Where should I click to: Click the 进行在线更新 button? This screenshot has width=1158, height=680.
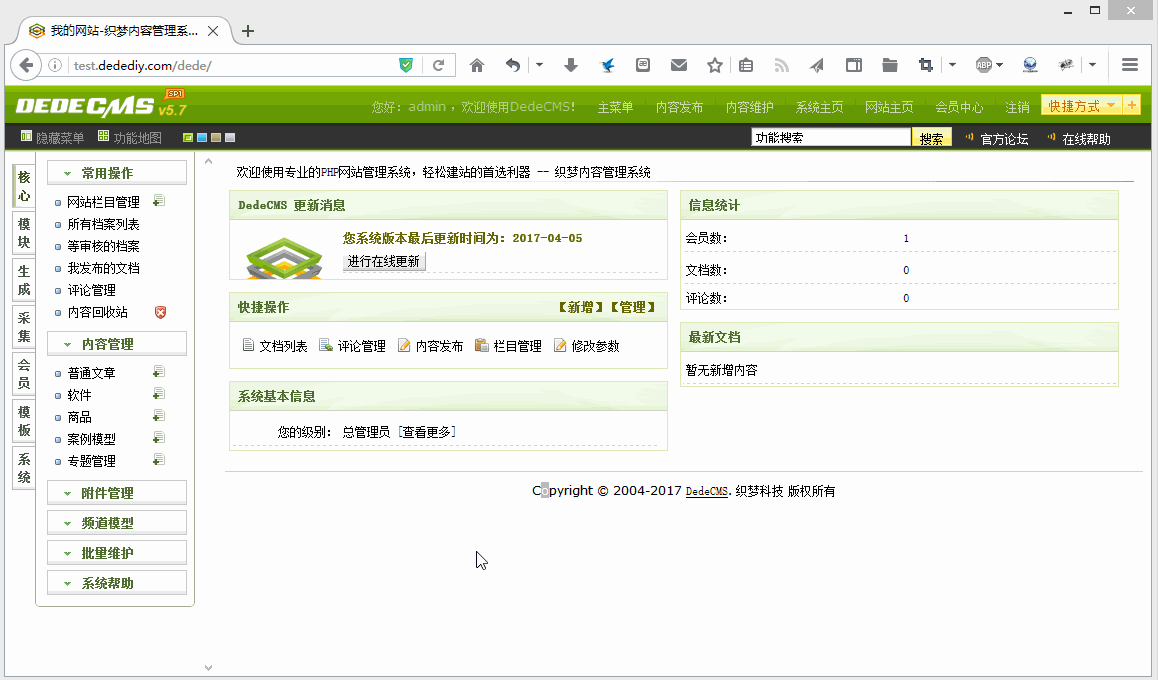pos(384,261)
